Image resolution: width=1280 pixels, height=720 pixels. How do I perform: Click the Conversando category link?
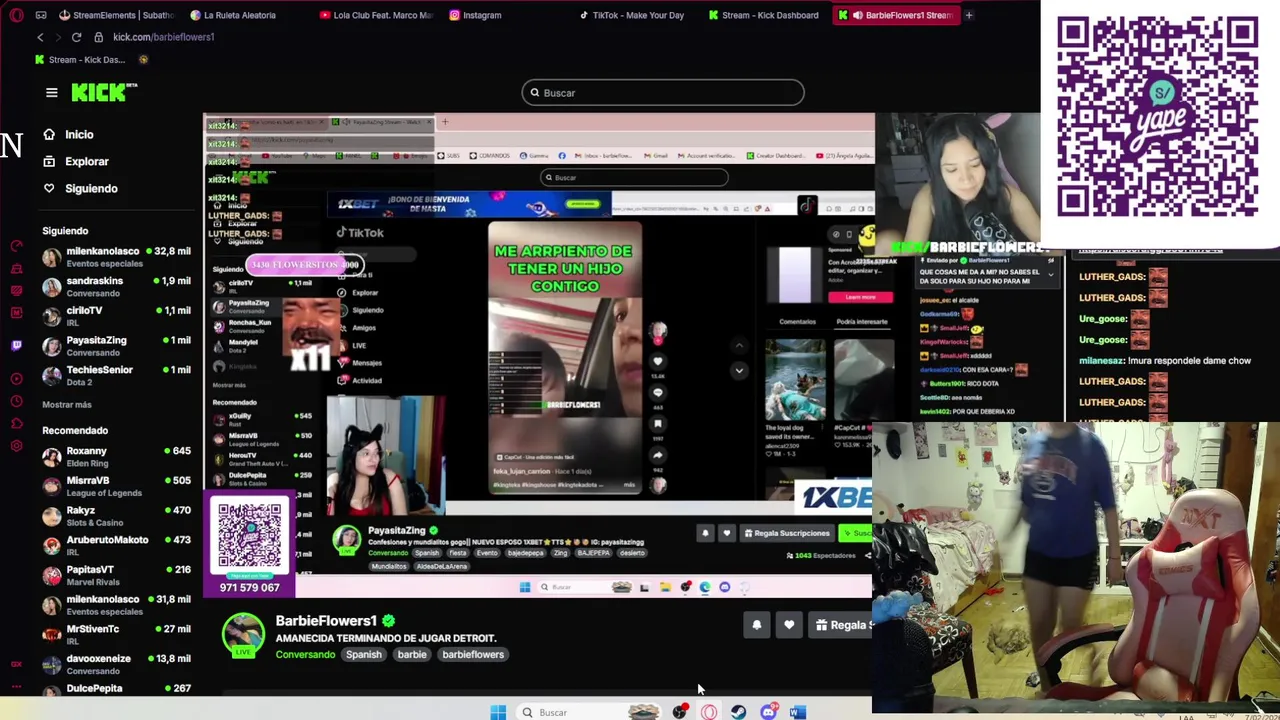[x=305, y=655]
